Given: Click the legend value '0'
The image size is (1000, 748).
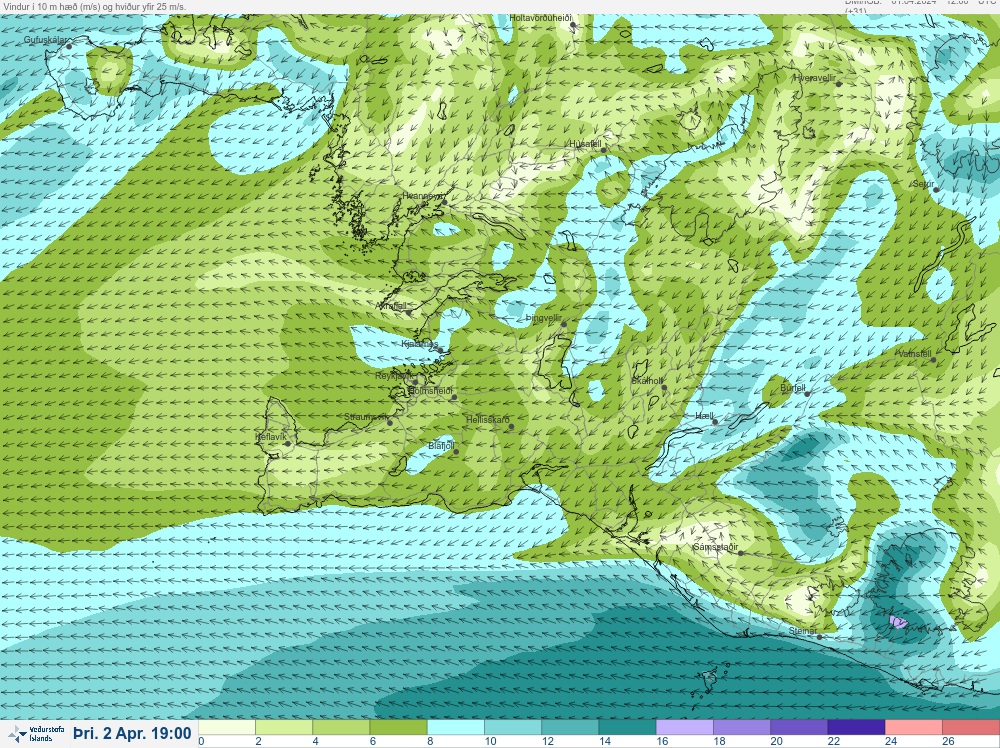Looking at the screenshot, I should 202,742.
